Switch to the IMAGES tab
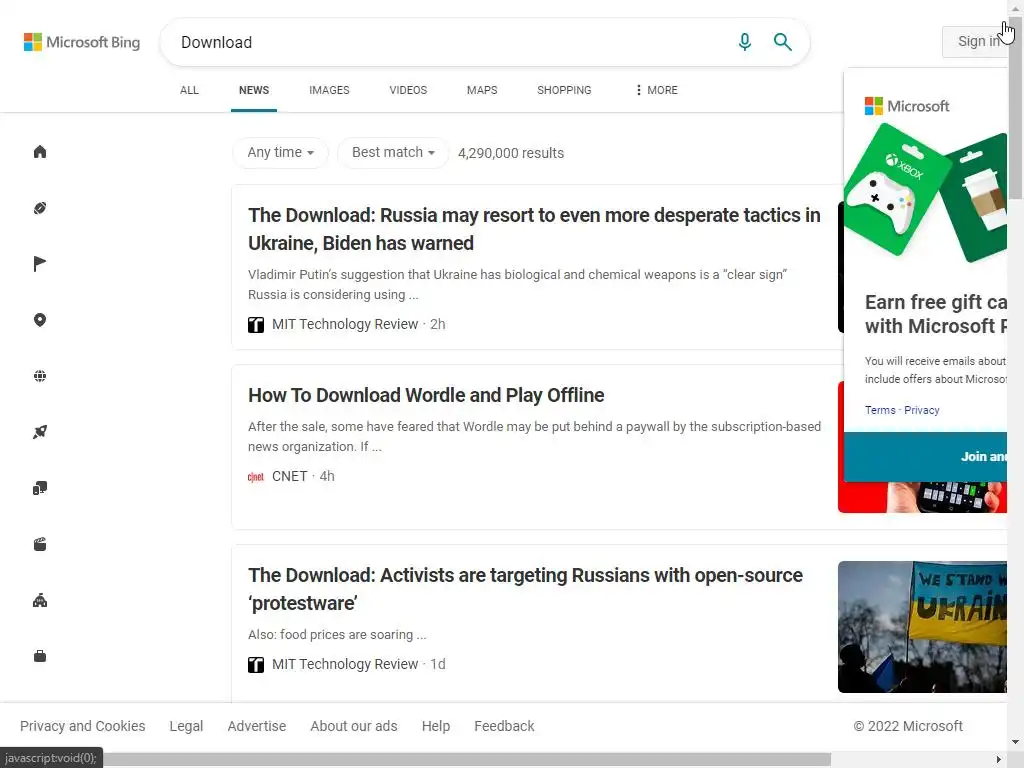Image resolution: width=1024 pixels, height=768 pixels. pyautogui.click(x=329, y=90)
